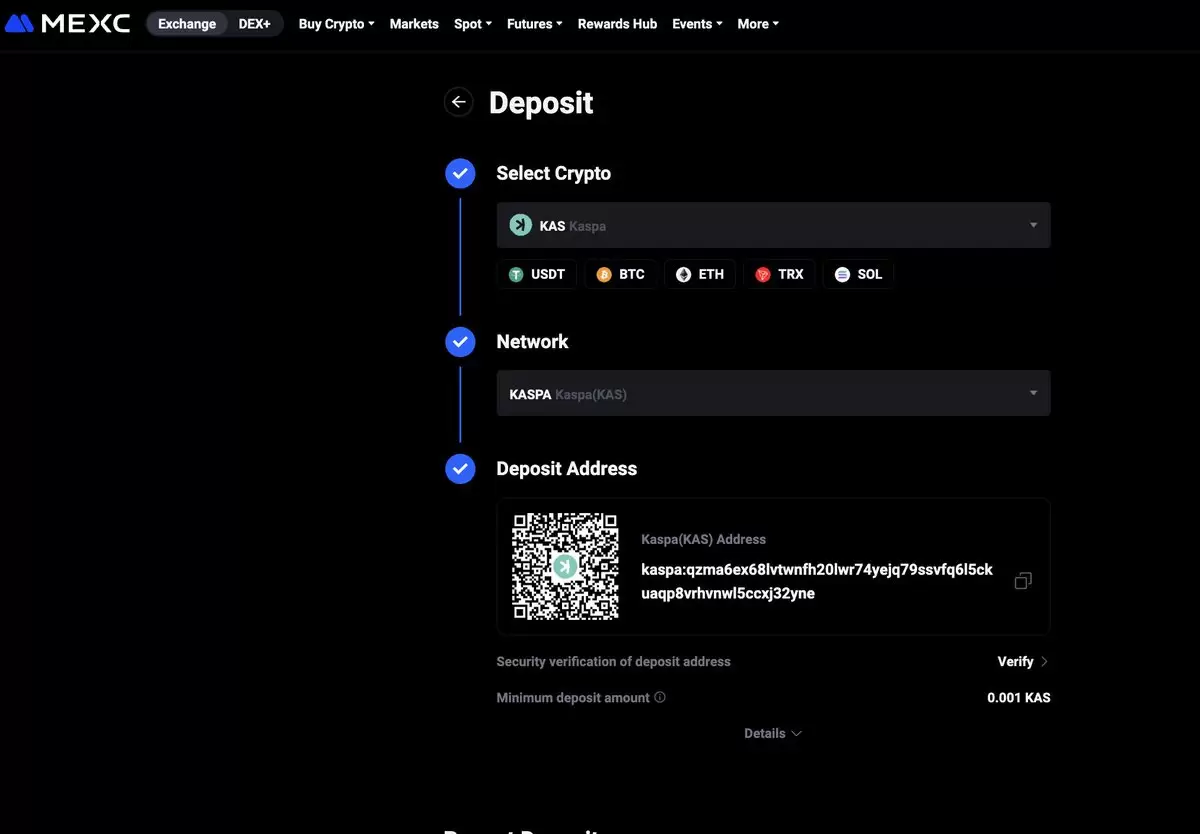Copy the Kaspa deposit address
Viewport: 1200px width, 834px height.
(x=1023, y=581)
